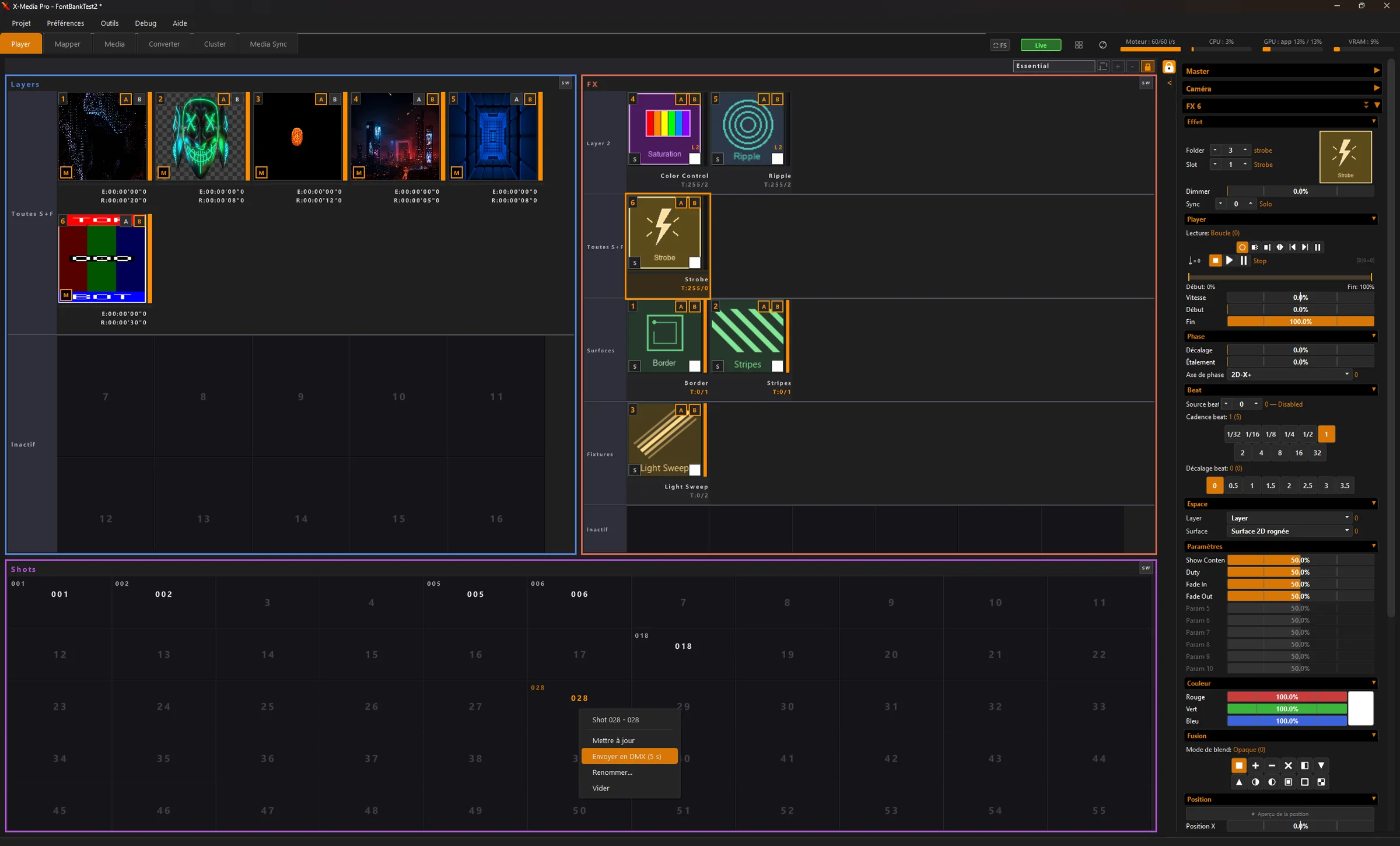Toggle the B button on Saturation FX
Viewport: 1400px width, 846px height.
point(694,99)
